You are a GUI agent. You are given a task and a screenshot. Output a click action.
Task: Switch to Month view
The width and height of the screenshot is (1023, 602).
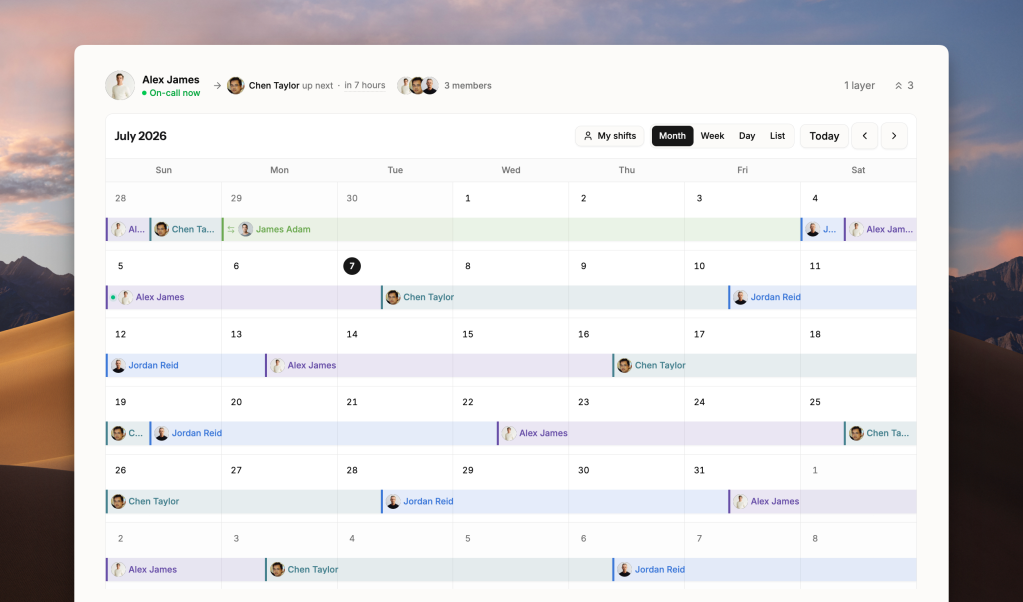tap(672, 136)
